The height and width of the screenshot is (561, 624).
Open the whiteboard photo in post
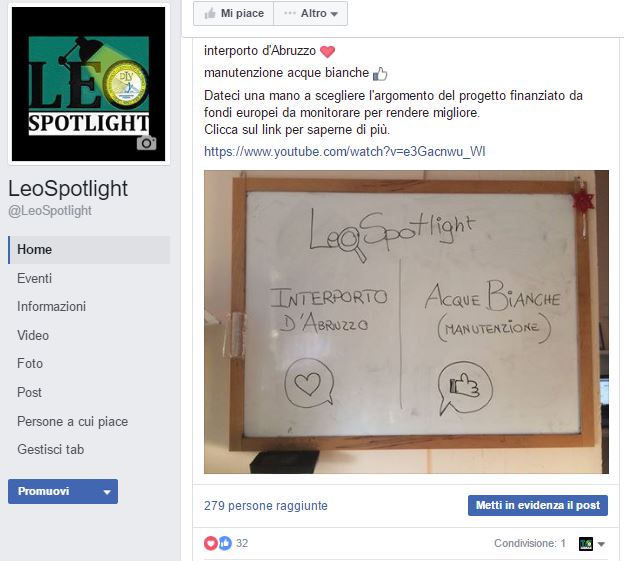(406, 322)
